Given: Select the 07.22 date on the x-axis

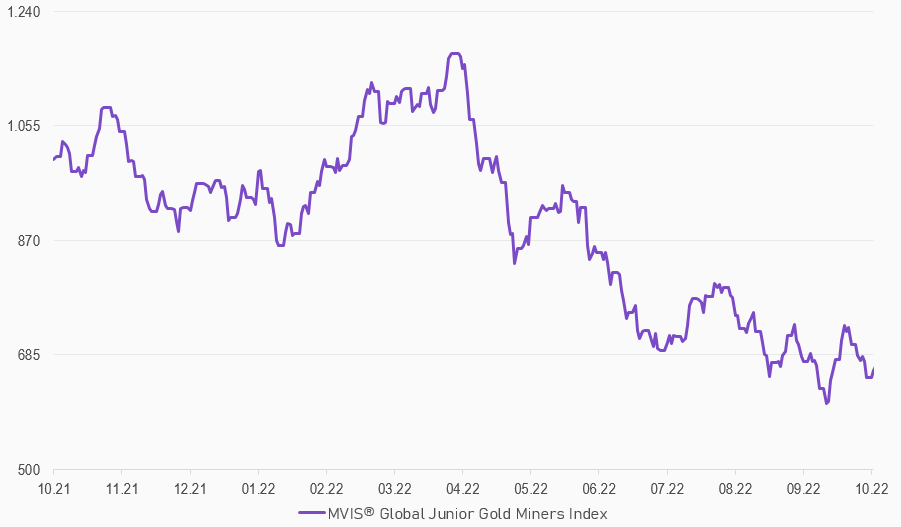Looking at the screenshot, I should pyautogui.click(x=667, y=488).
